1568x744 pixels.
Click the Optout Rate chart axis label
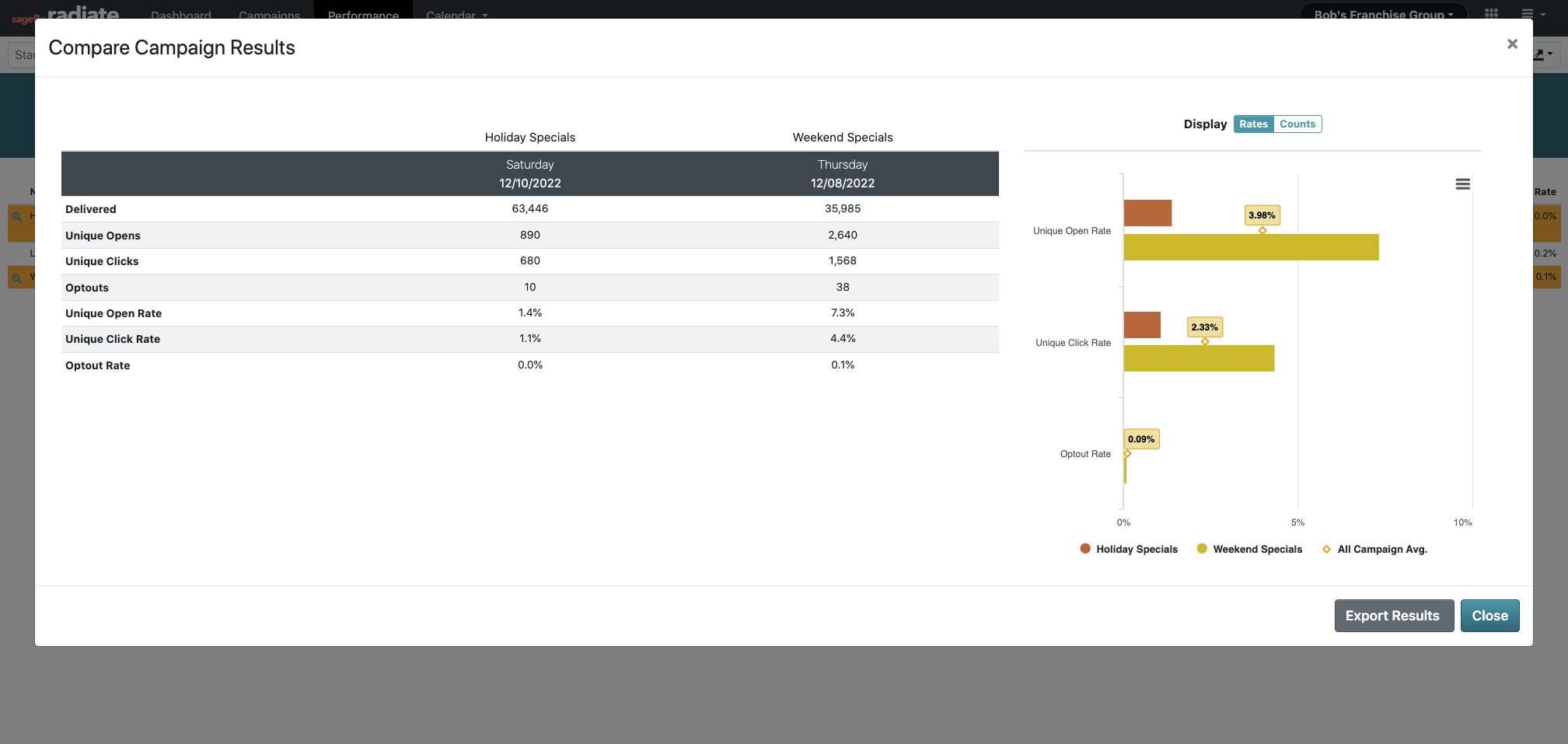(1085, 454)
